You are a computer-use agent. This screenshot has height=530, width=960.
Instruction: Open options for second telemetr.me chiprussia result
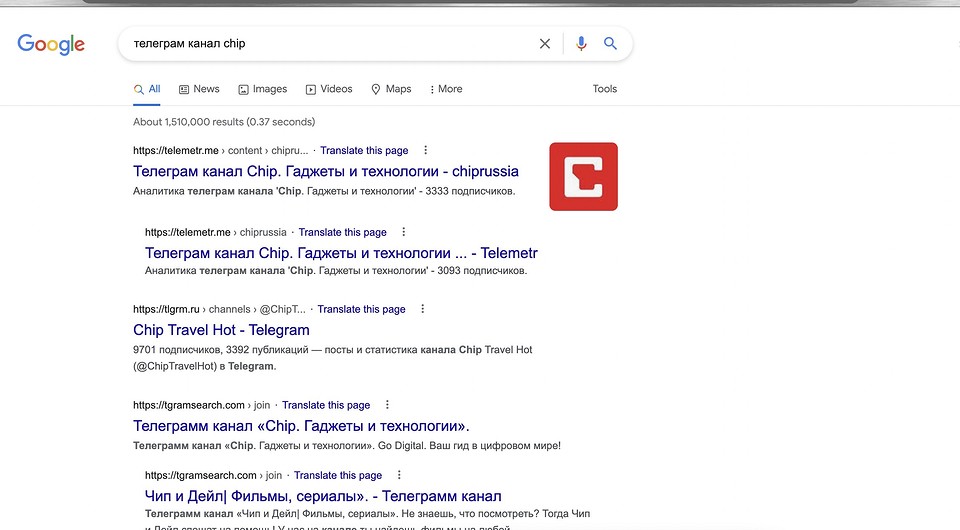click(403, 232)
